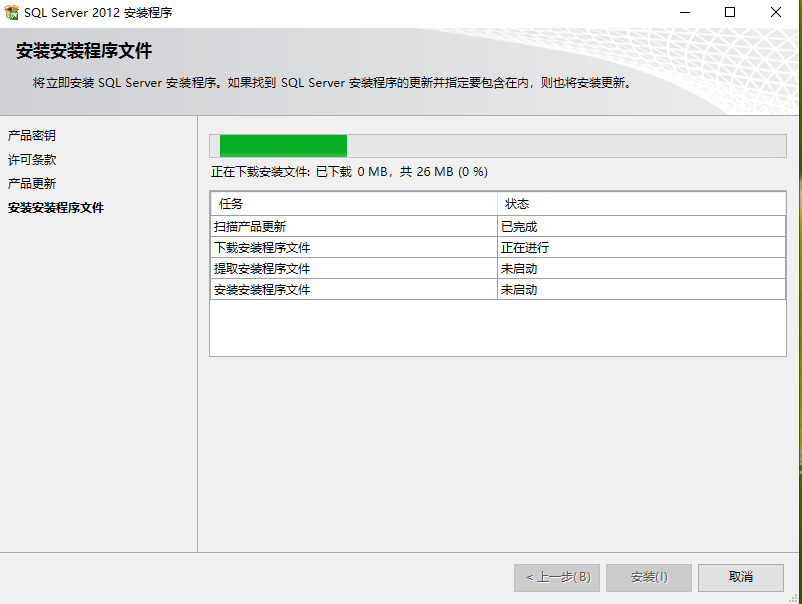Click the 安装安装程序文件 page heading
802x604 pixels.
(84, 51)
